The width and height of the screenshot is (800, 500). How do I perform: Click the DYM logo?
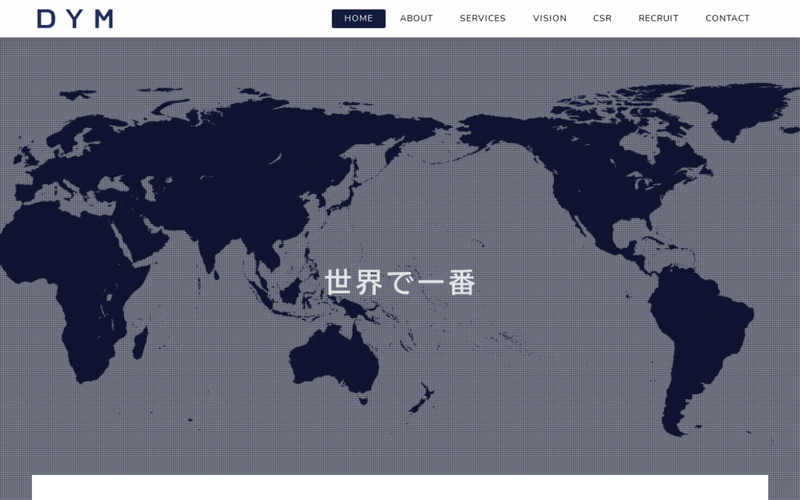(x=75, y=19)
